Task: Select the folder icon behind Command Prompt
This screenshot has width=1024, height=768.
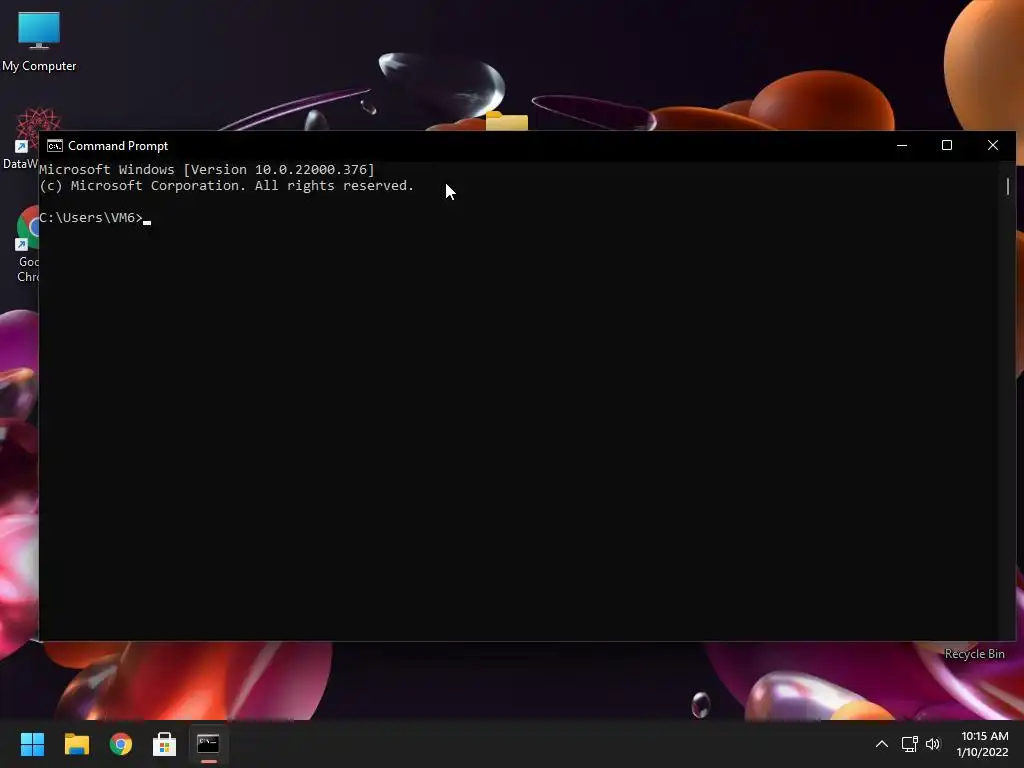Action: click(x=507, y=121)
